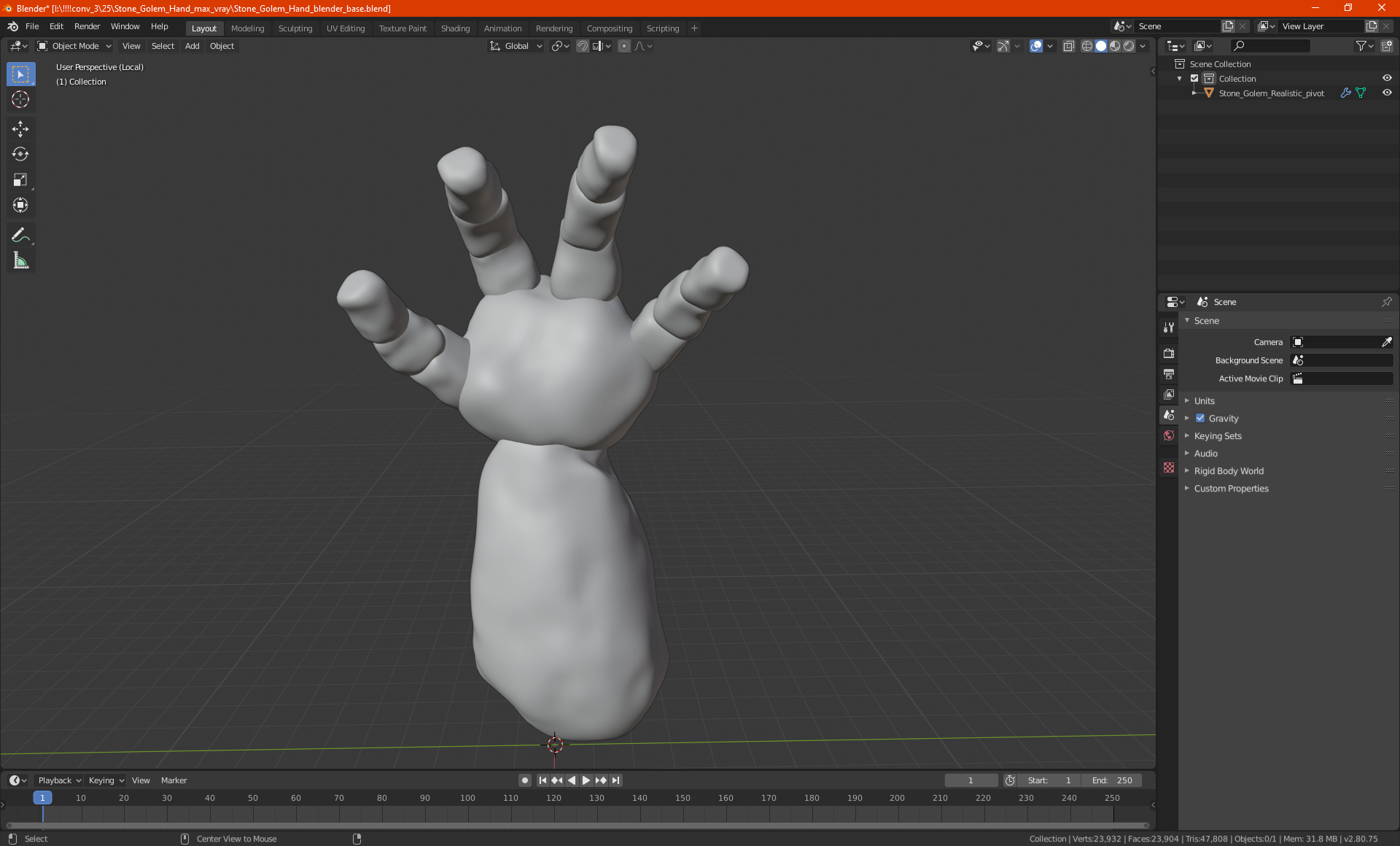This screenshot has height=846, width=1400.
Task: Pin the Scene properties panel
Action: [1386, 302]
